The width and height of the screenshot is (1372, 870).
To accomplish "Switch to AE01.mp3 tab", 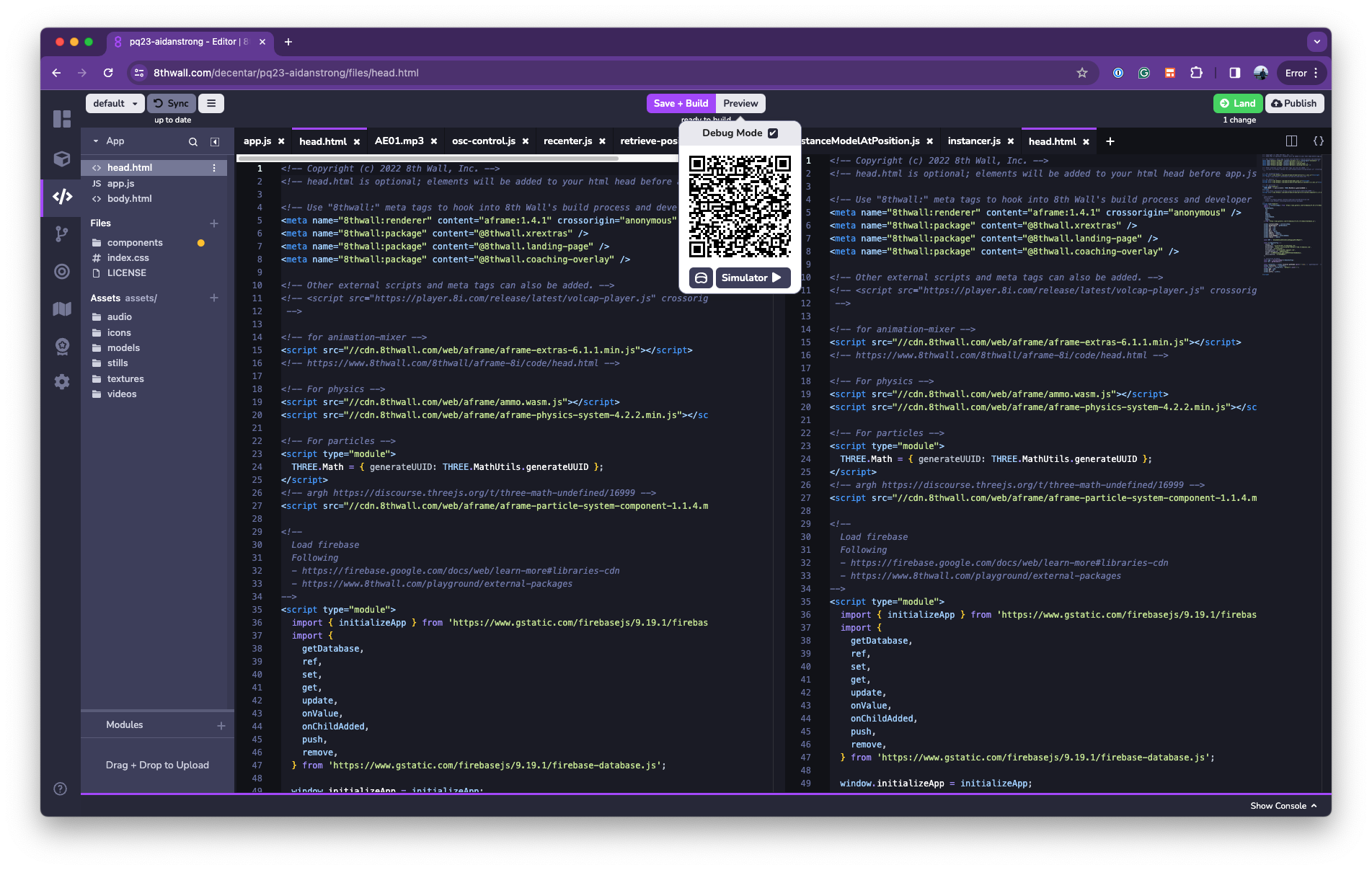I will click(399, 141).
